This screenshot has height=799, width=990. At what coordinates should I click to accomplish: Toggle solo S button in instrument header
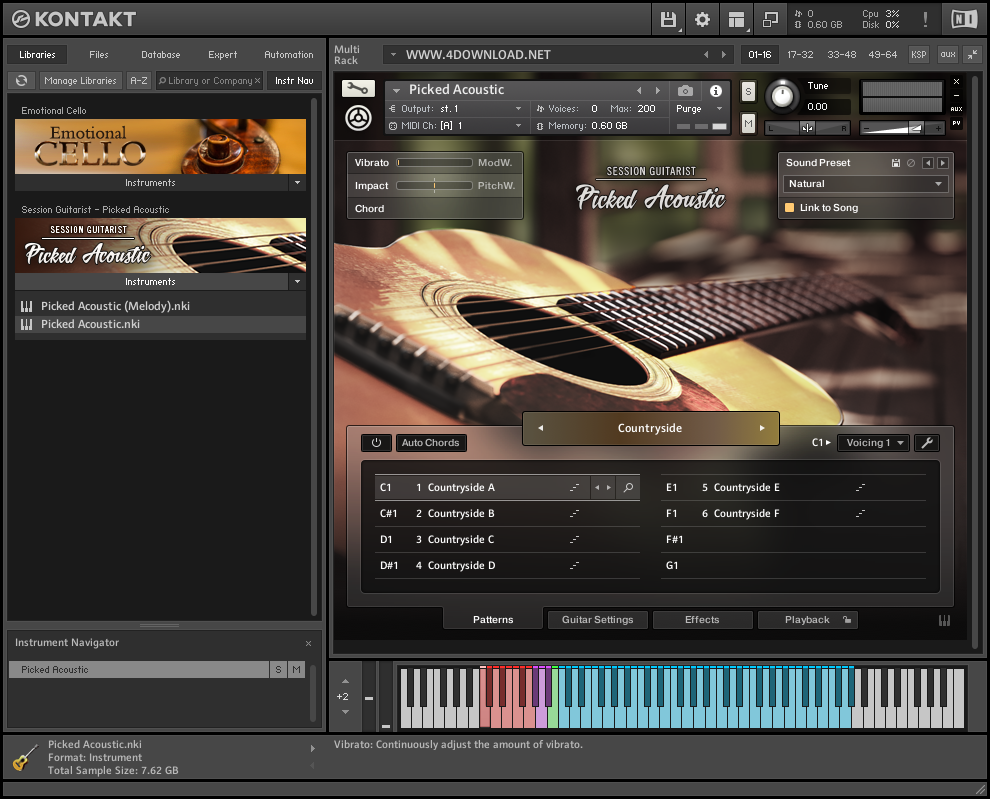pyautogui.click(x=748, y=92)
